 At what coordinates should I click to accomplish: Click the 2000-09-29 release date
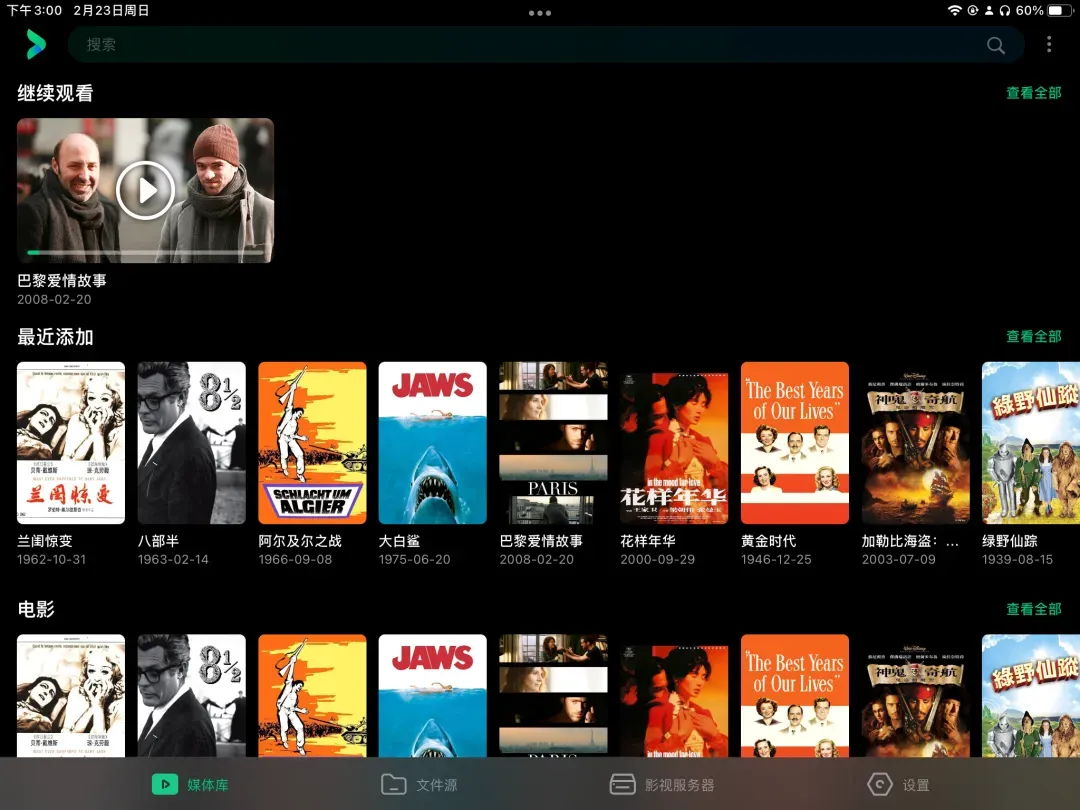(657, 560)
